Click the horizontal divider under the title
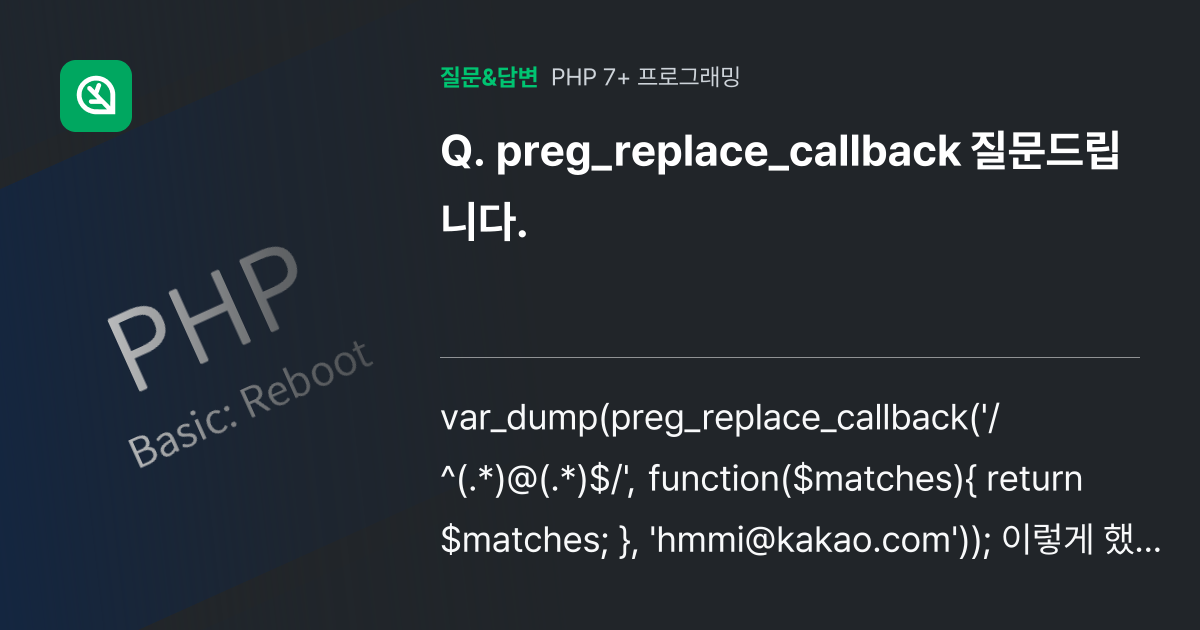Image resolution: width=1200 pixels, height=630 pixels. coord(790,357)
